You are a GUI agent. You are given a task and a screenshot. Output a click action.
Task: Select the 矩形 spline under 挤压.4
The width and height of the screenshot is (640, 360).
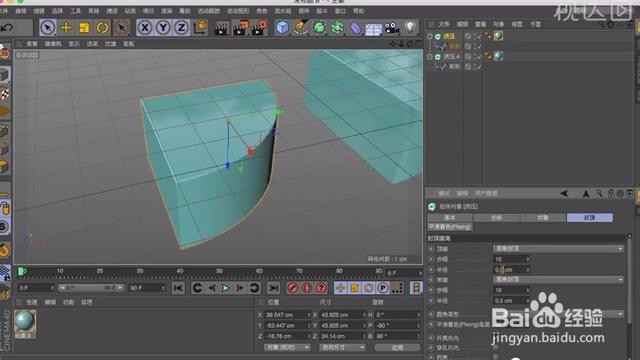click(454, 67)
